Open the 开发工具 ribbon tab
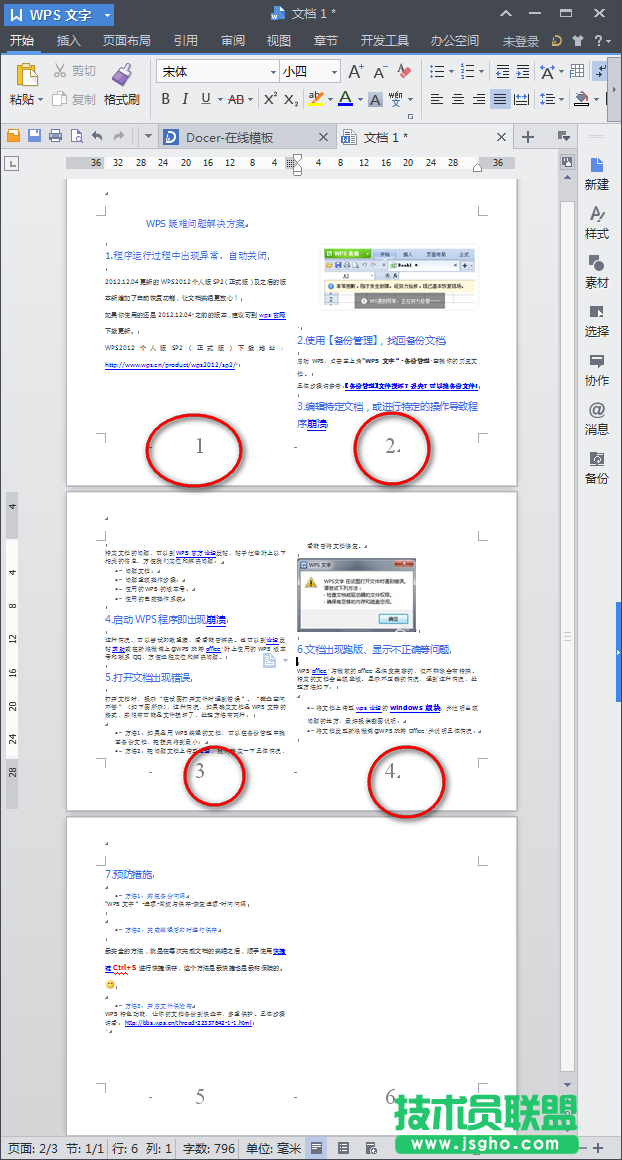This screenshot has width=622, height=1160. click(x=385, y=41)
